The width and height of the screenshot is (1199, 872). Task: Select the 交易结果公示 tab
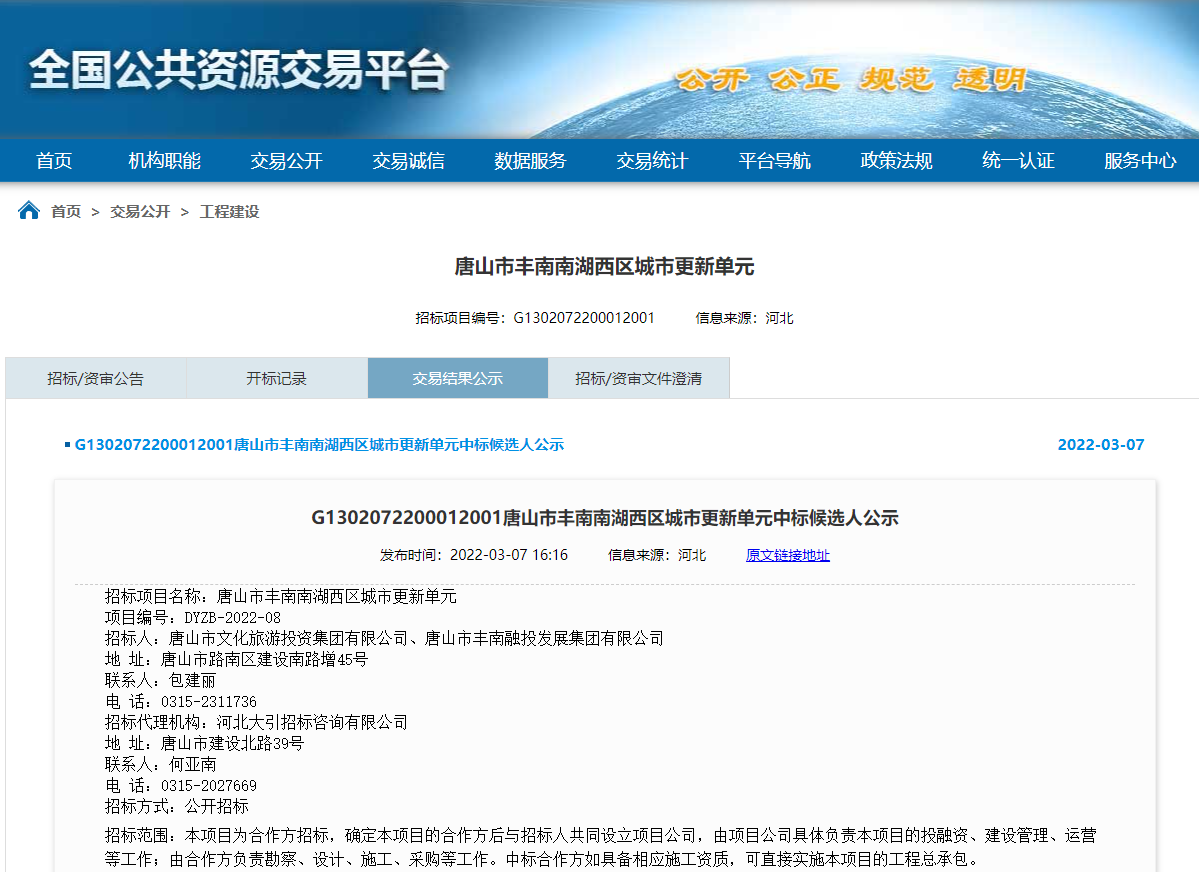(458, 378)
